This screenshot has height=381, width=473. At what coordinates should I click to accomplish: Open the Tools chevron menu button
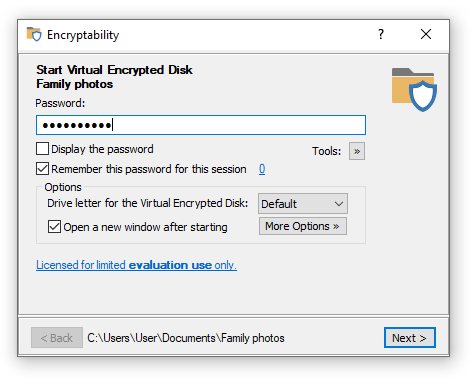coord(357,151)
